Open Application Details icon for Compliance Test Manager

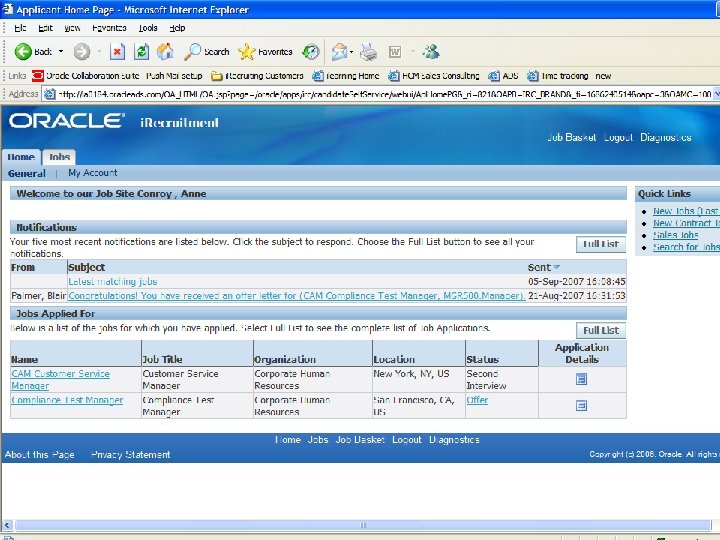pyautogui.click(x=581, y=405)
